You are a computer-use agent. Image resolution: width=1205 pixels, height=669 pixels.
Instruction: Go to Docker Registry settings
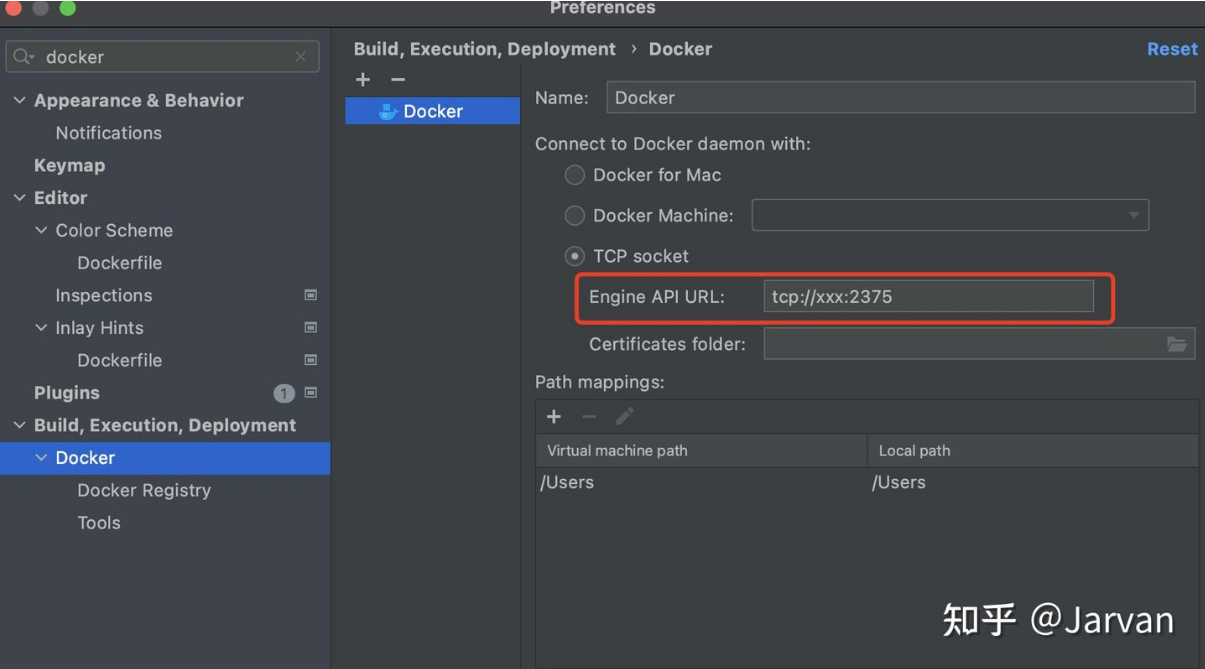tap(144, 490)
